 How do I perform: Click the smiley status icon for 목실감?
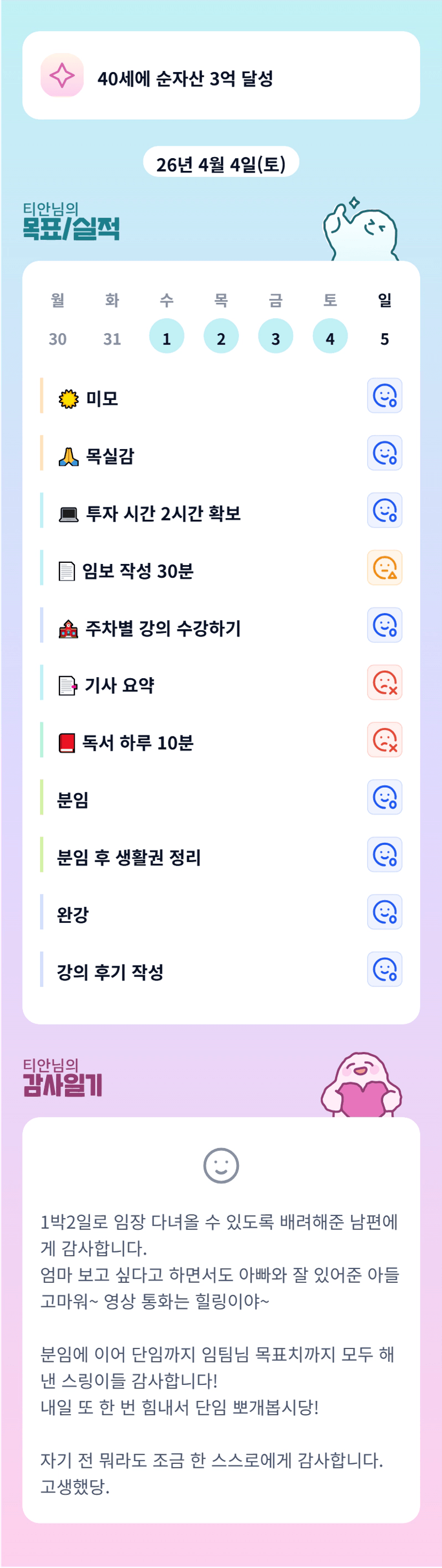[384, 453]
